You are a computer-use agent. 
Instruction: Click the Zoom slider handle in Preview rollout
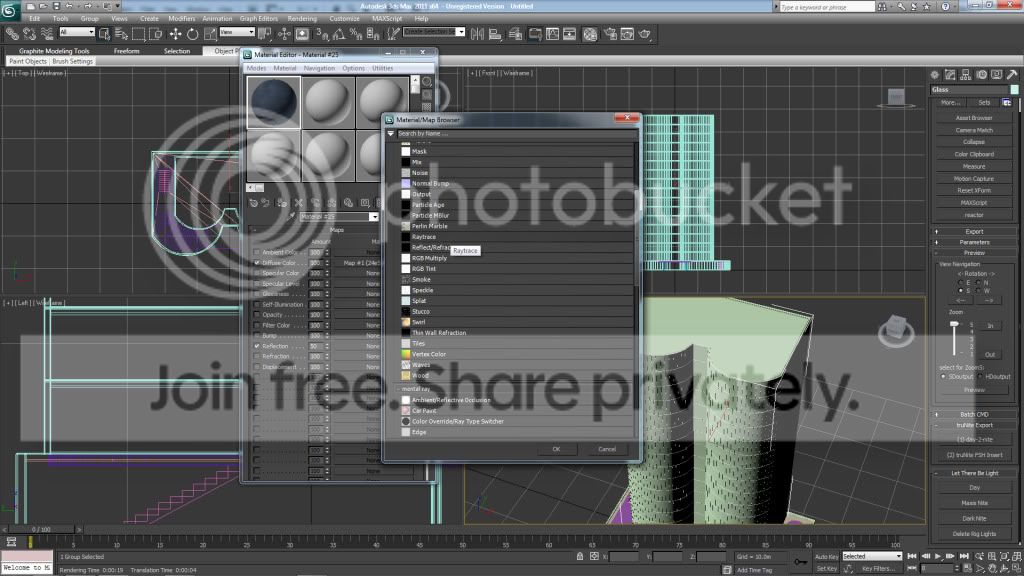tap(953, 324)
